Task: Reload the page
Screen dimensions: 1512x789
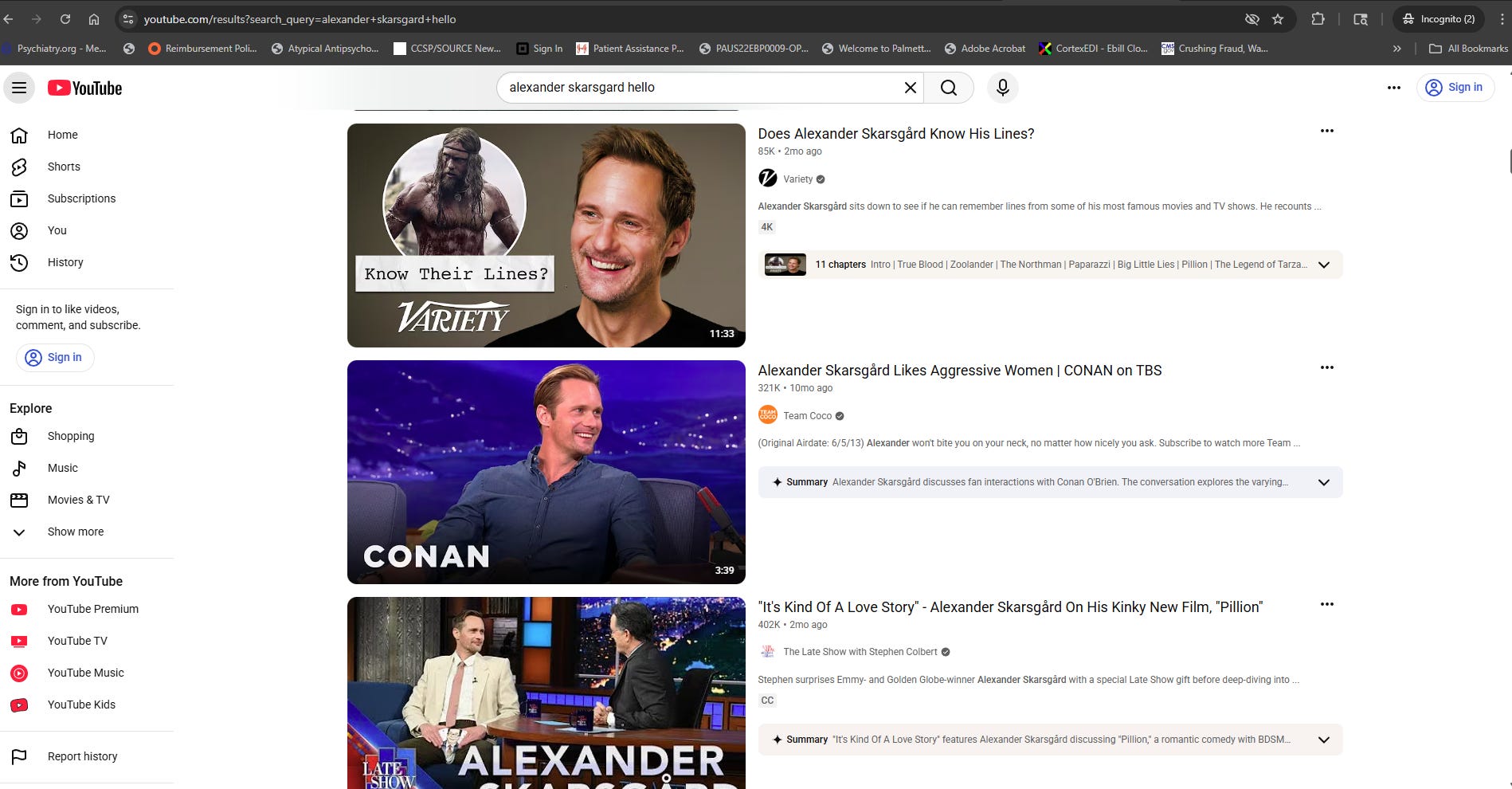Action: click(x=65, y=19)
